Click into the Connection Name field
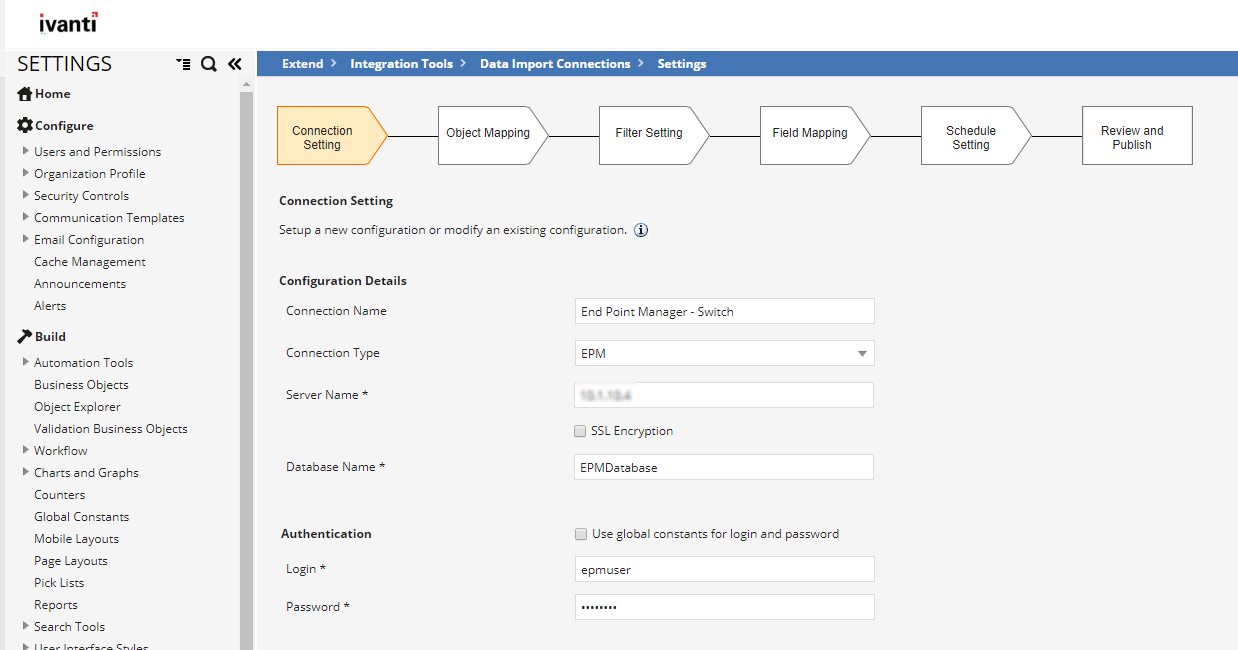The width and height of the screenshot is (1238, 650). pyautogui.click(x=724, y=311)
